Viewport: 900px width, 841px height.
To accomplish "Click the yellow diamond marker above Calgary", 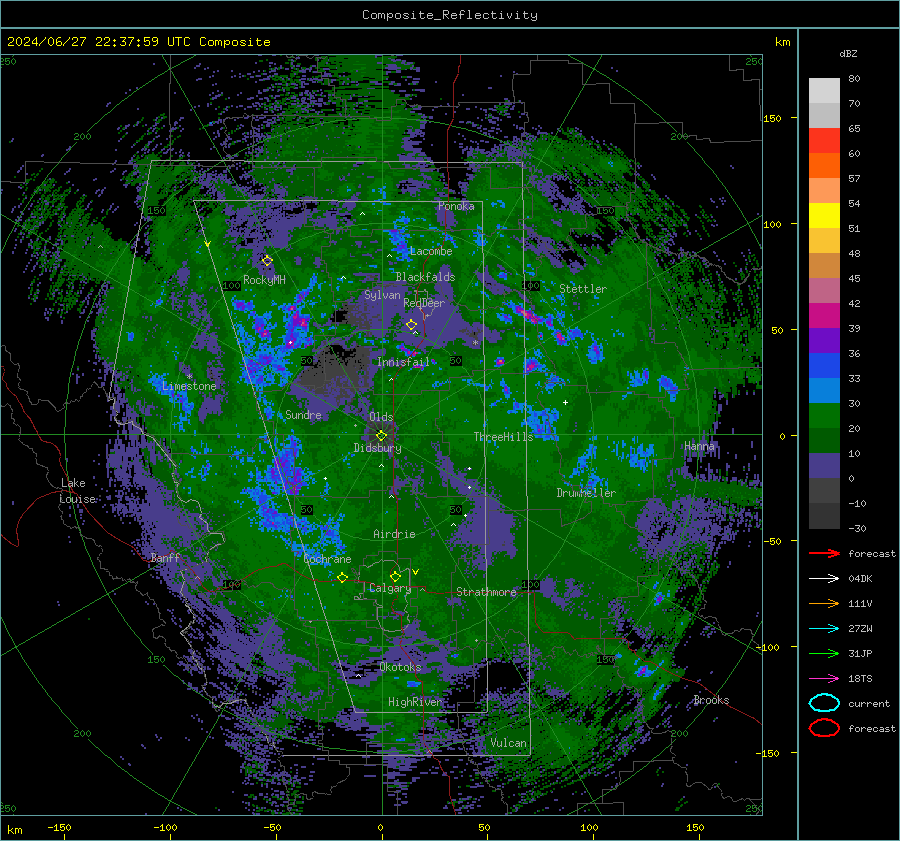I will [395, 576].
